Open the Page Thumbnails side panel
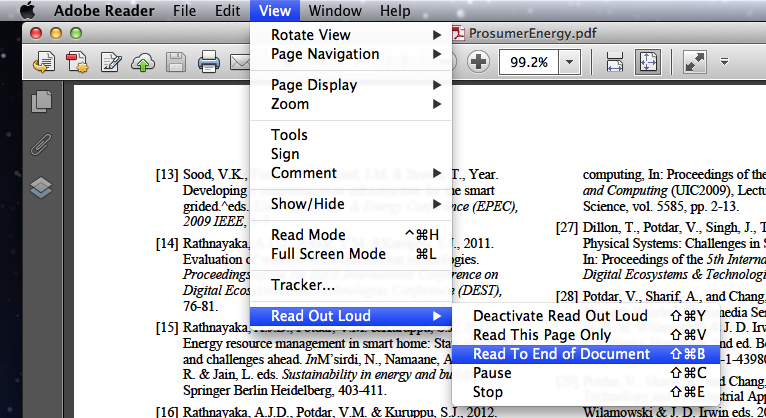 pyautogui.click(x=41, y=102)
